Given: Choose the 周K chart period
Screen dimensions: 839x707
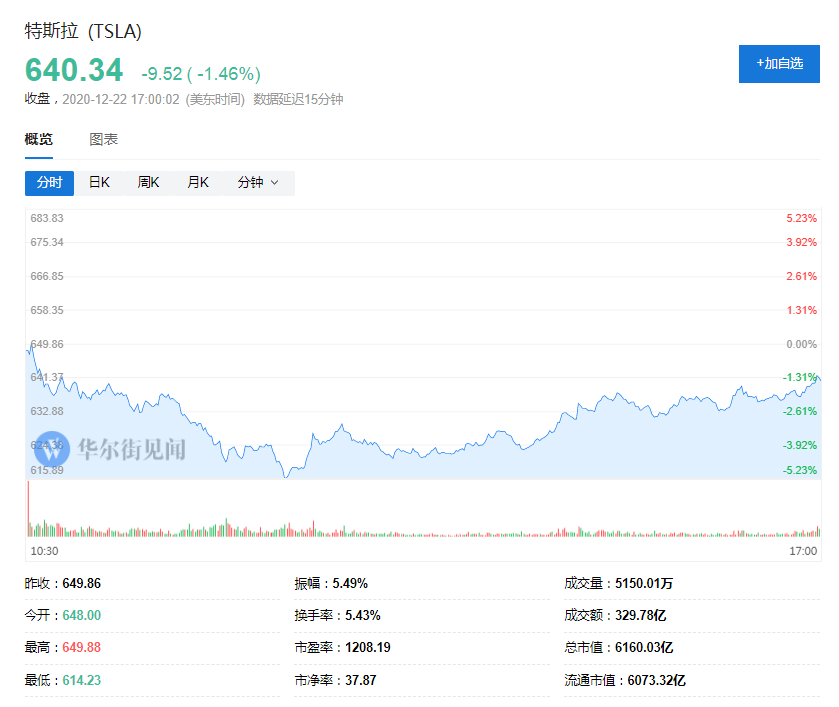Looking at the screenshot, I should click(x=149, y=182).
